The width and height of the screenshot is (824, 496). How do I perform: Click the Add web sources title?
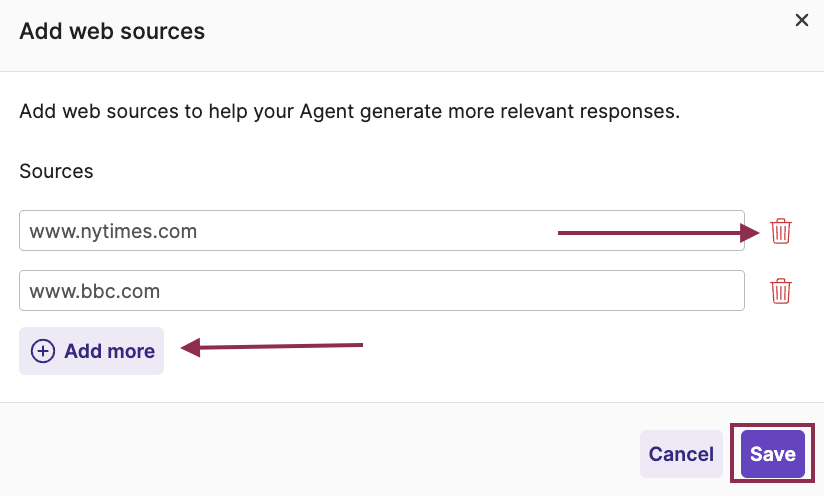[112, 31]
